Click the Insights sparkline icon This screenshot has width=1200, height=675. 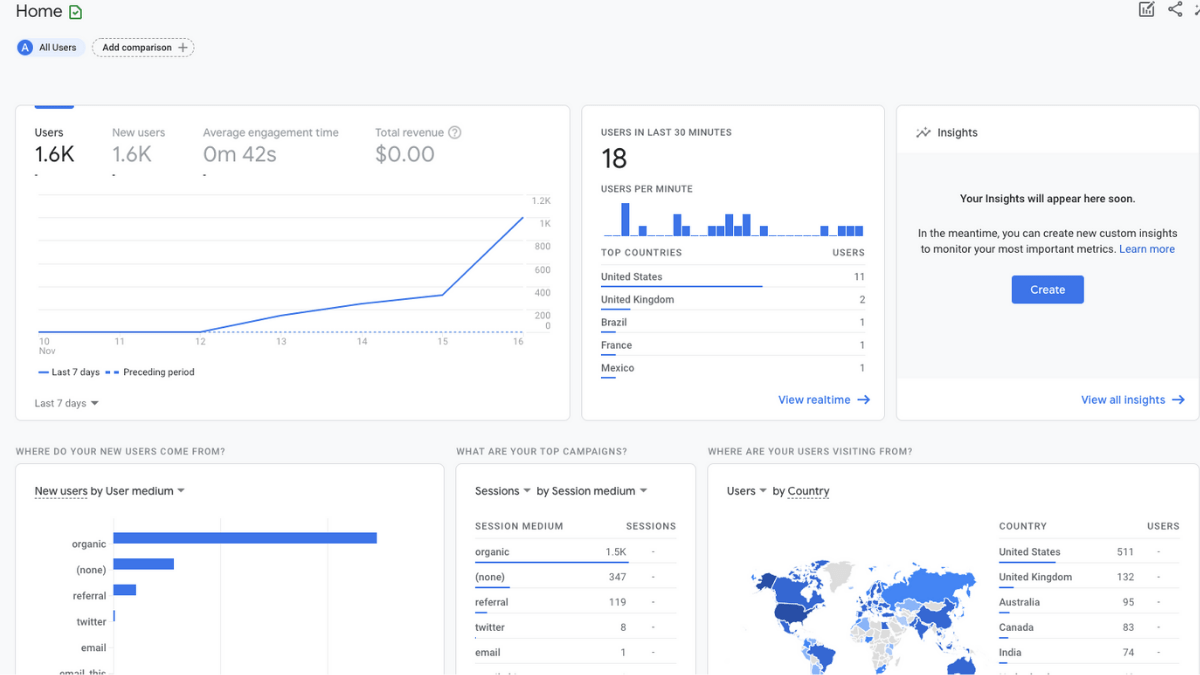[x=923, y=132]
